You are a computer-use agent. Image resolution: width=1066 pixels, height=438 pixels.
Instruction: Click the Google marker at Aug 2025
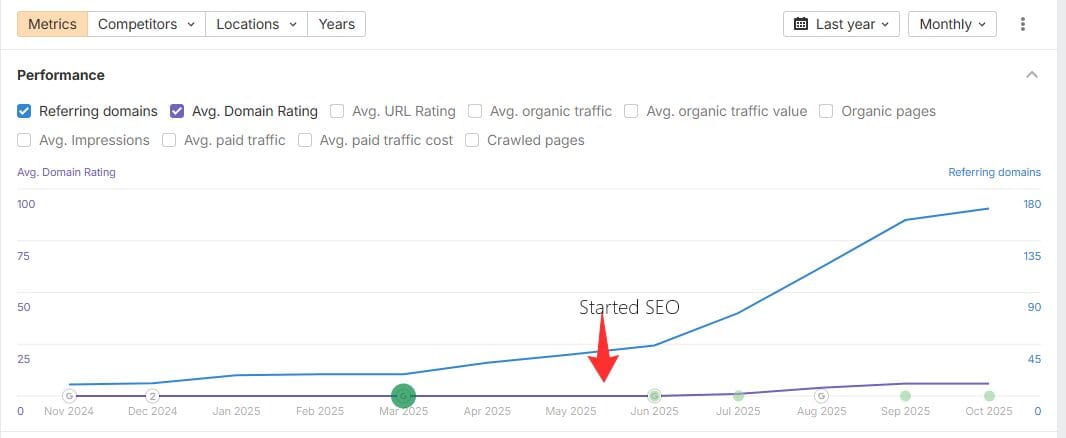[821, 396]
